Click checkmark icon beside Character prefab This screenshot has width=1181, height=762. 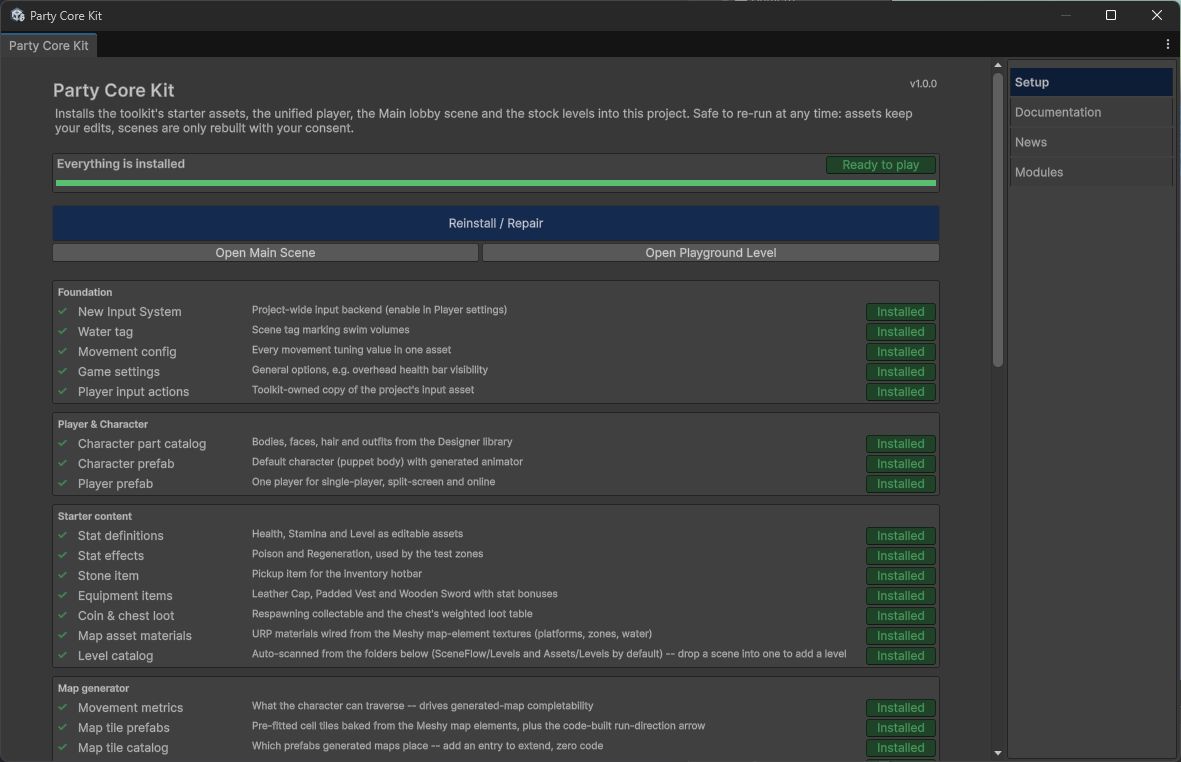[63, 463]
